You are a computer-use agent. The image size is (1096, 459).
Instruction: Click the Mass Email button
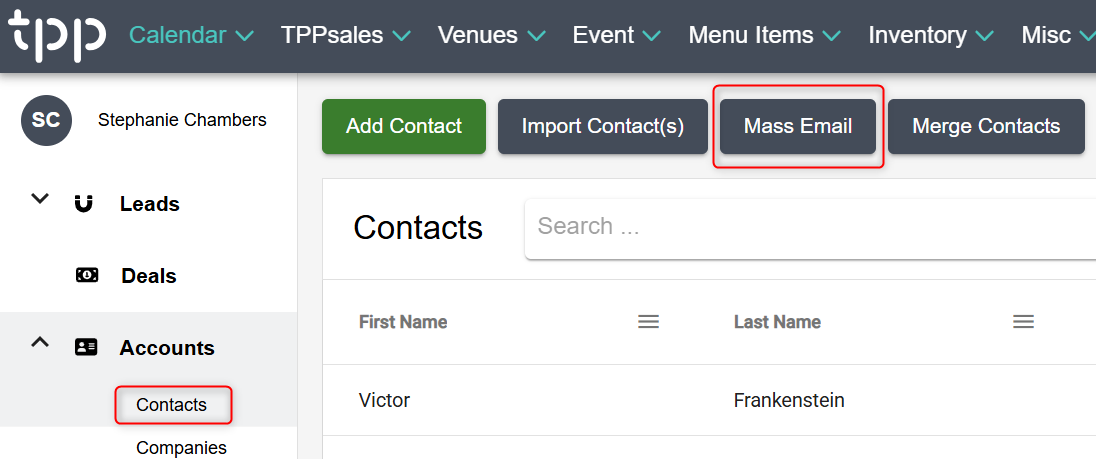pyautogui.click(x=798, y=127)
